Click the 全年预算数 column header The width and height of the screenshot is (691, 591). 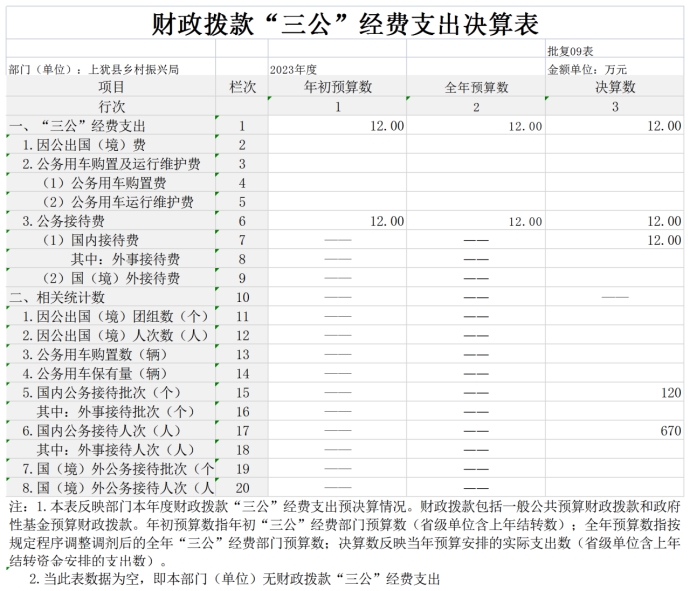pyautogui.click(x=476, y=88)
